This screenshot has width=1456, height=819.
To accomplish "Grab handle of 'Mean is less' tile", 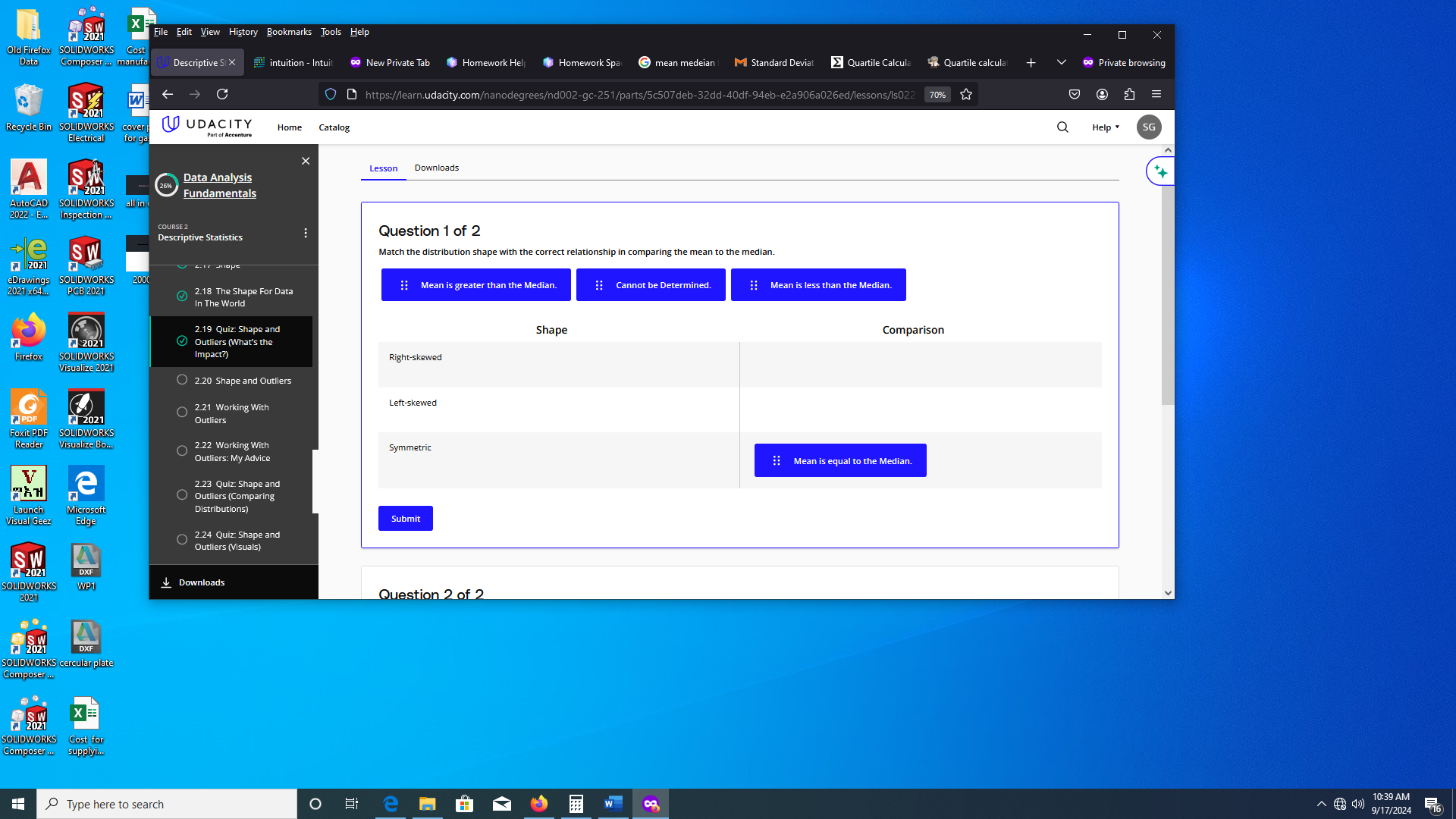I will pos(754,285).
